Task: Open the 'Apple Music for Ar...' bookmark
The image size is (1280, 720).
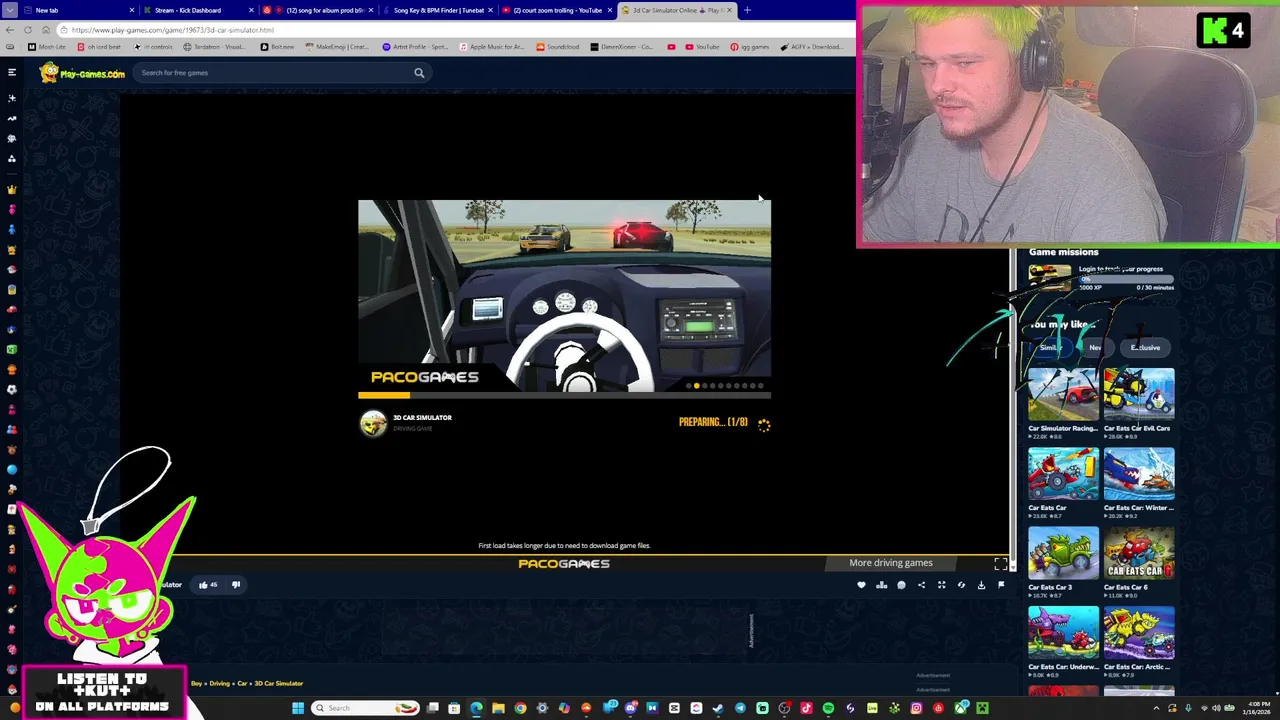Action: [491, 47]
